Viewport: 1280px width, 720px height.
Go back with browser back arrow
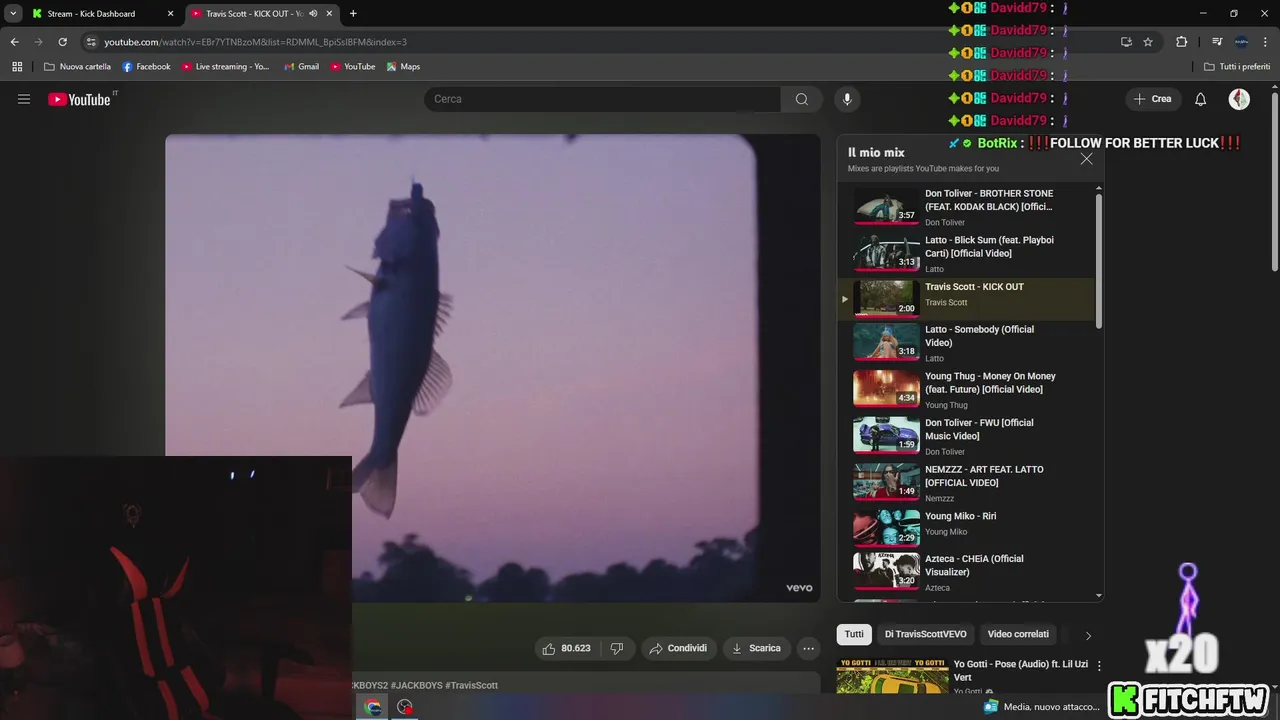click(x=14, y=42)
